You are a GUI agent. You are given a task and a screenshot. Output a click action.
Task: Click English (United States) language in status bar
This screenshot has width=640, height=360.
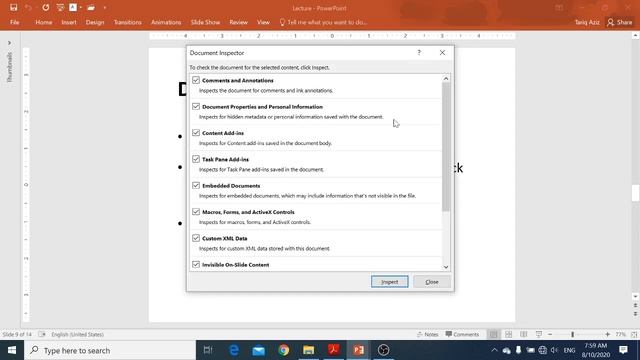(x=78, y=334)
